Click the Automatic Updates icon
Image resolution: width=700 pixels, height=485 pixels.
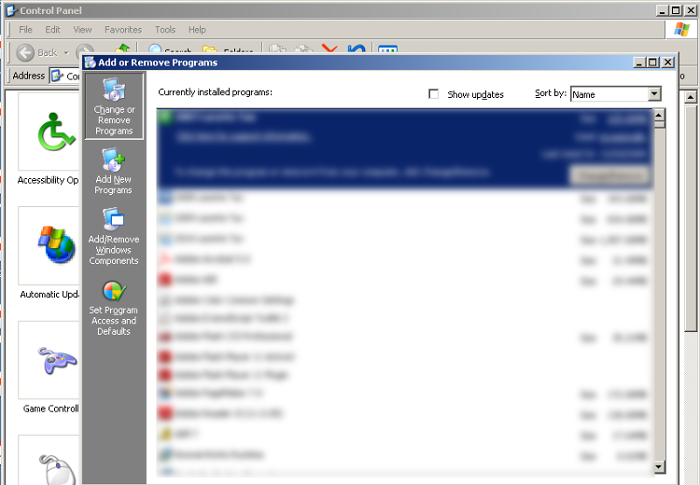[x=49, y=248]
